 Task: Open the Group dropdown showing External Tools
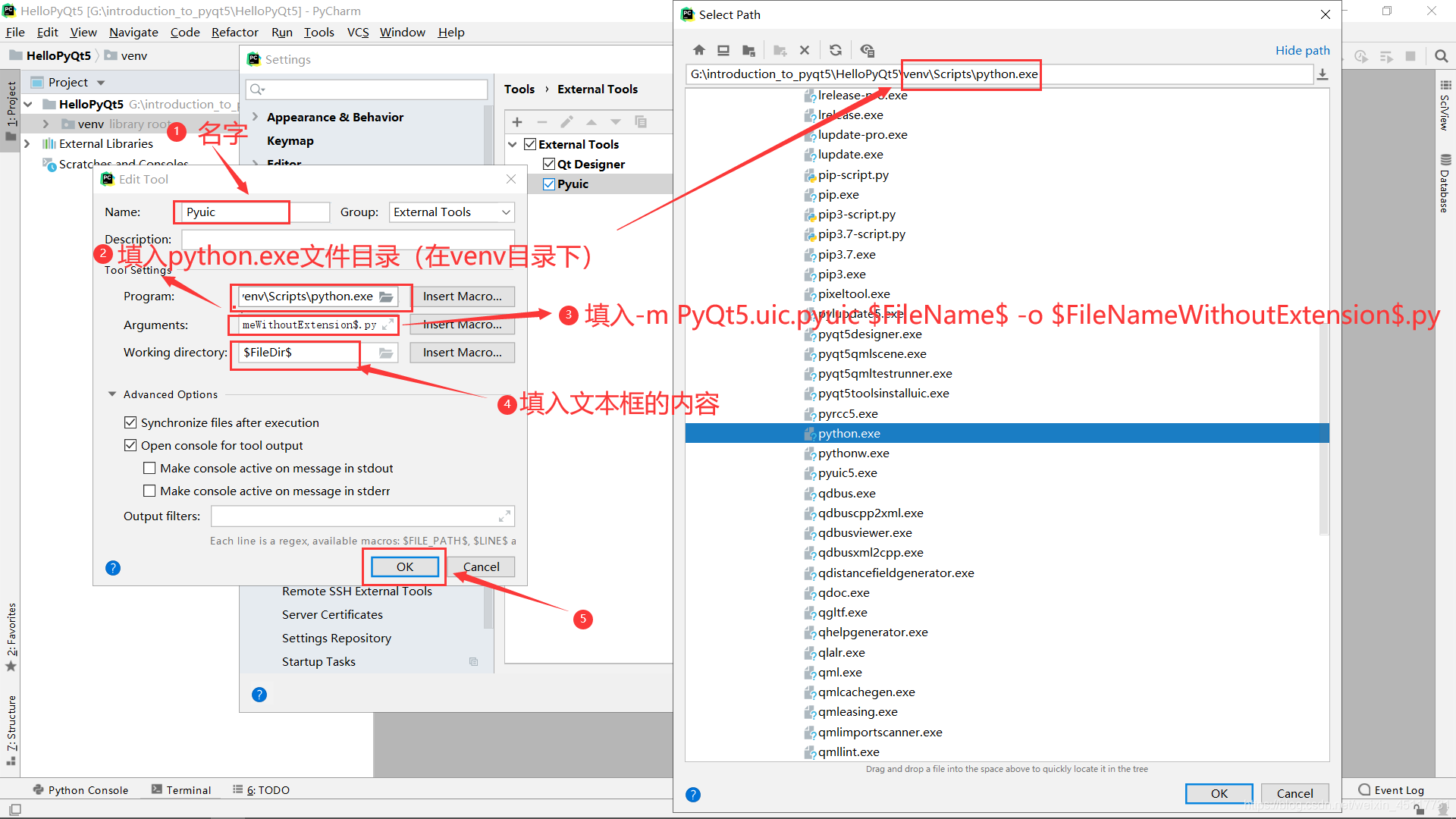pos(452,212)
